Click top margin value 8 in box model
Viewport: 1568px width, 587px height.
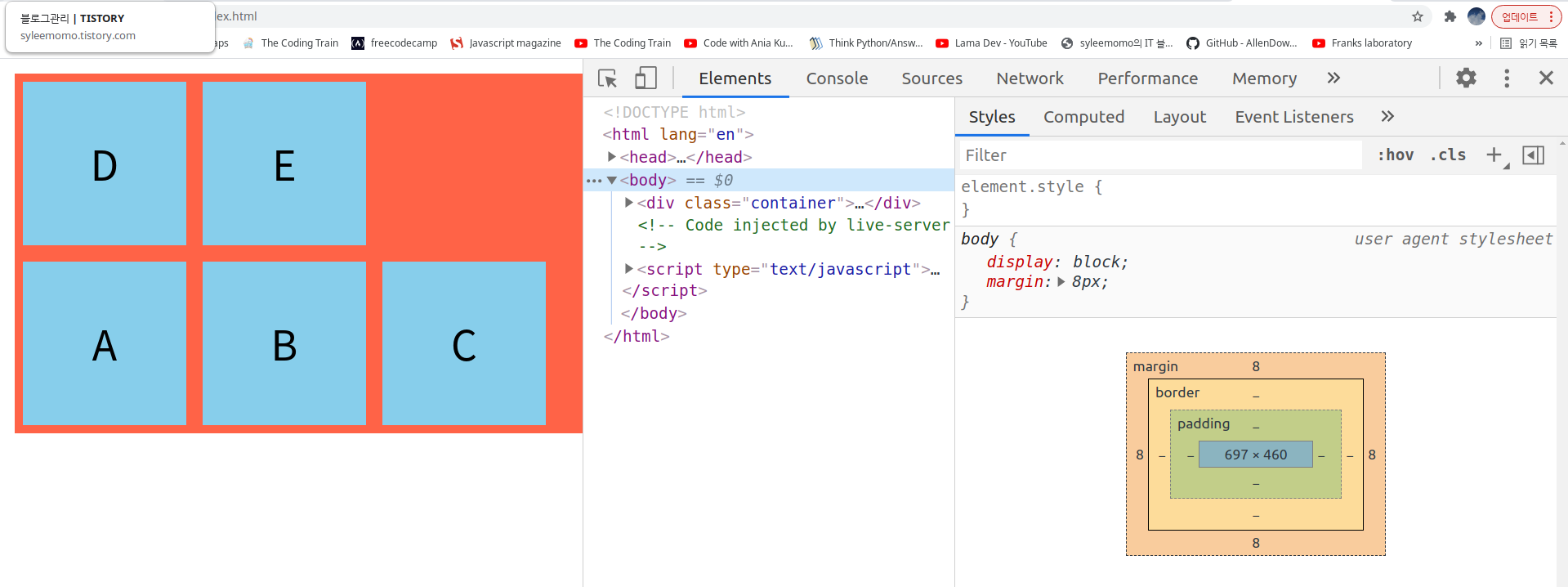(x=1256, y=366)
